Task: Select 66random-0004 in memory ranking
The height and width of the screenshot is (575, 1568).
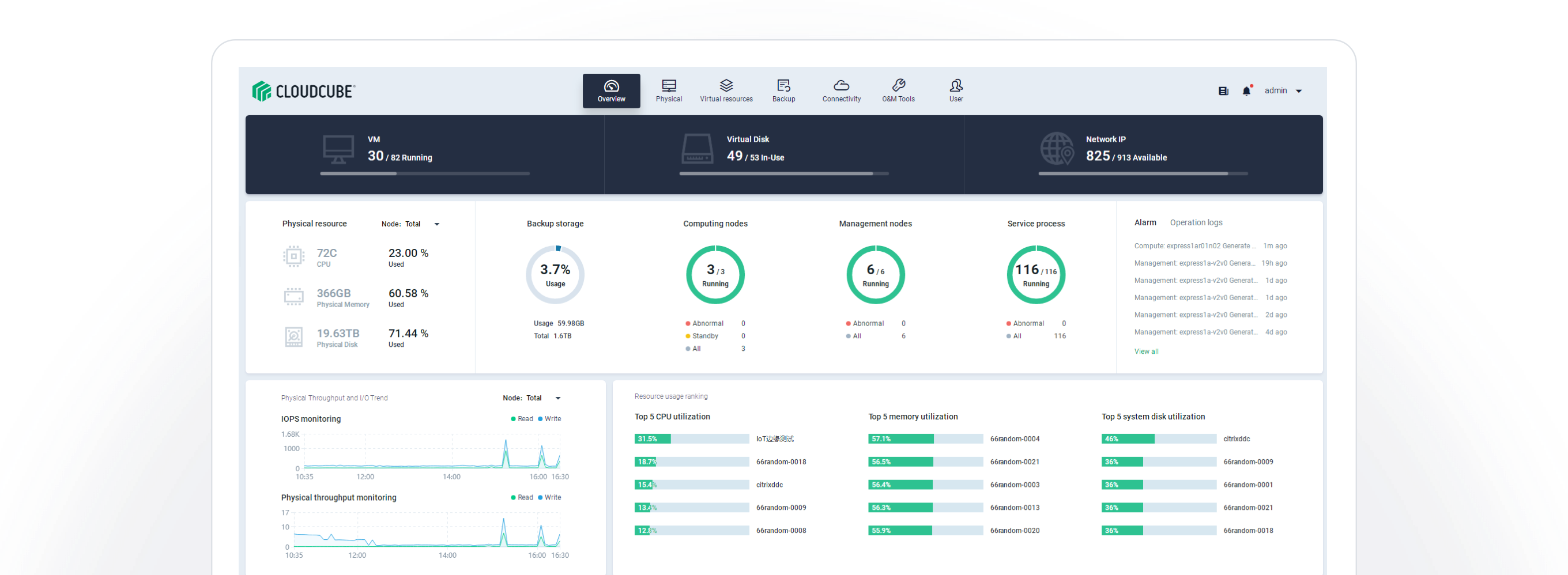Action: click(x=1015, y=438)
